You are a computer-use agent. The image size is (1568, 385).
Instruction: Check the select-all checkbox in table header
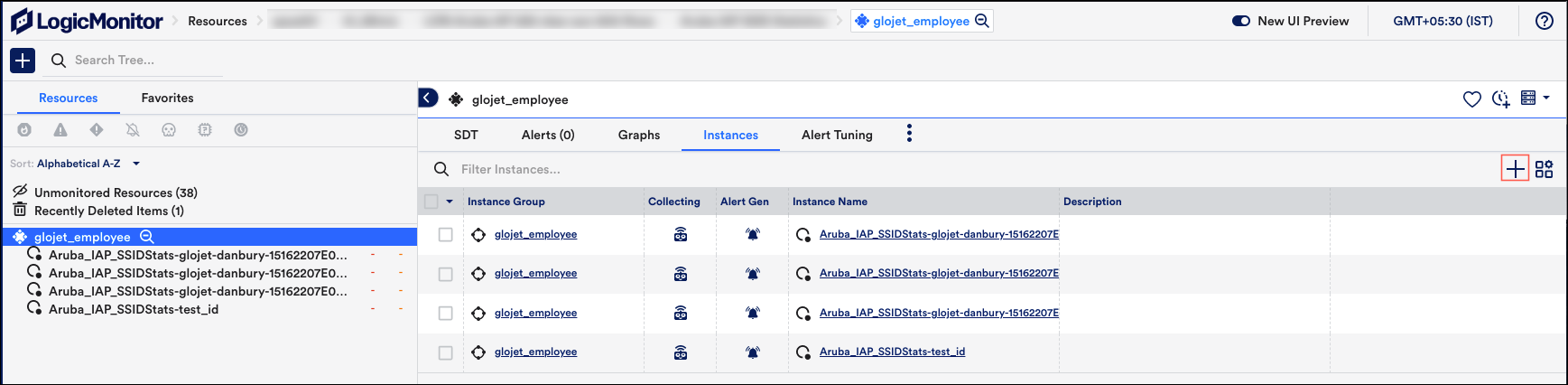[x=431, y=202]
